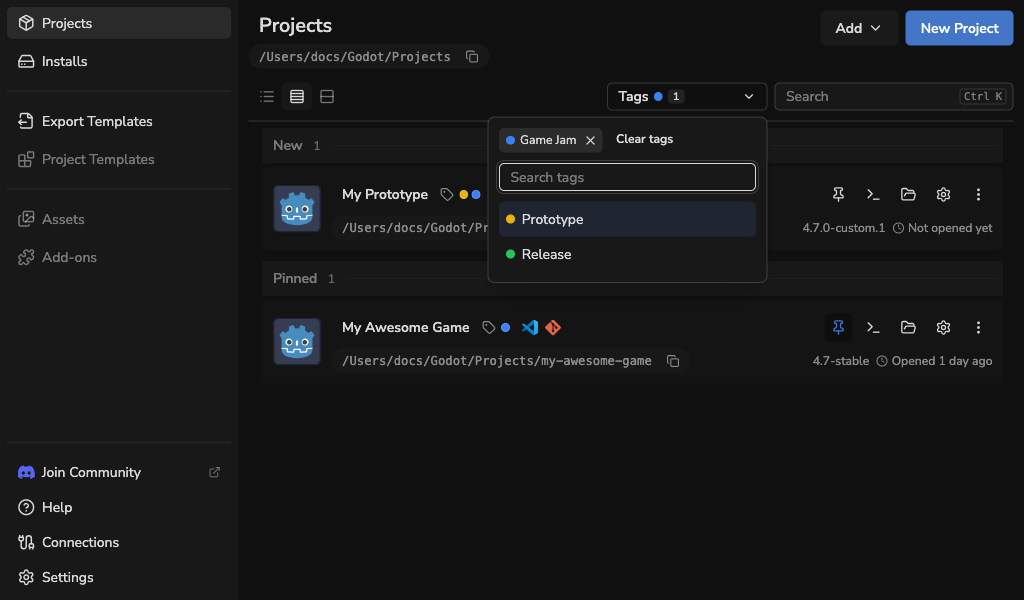Viewport: 1024px width, 600px height.
Task: Collapse the New group header
Action: (632, 145)
